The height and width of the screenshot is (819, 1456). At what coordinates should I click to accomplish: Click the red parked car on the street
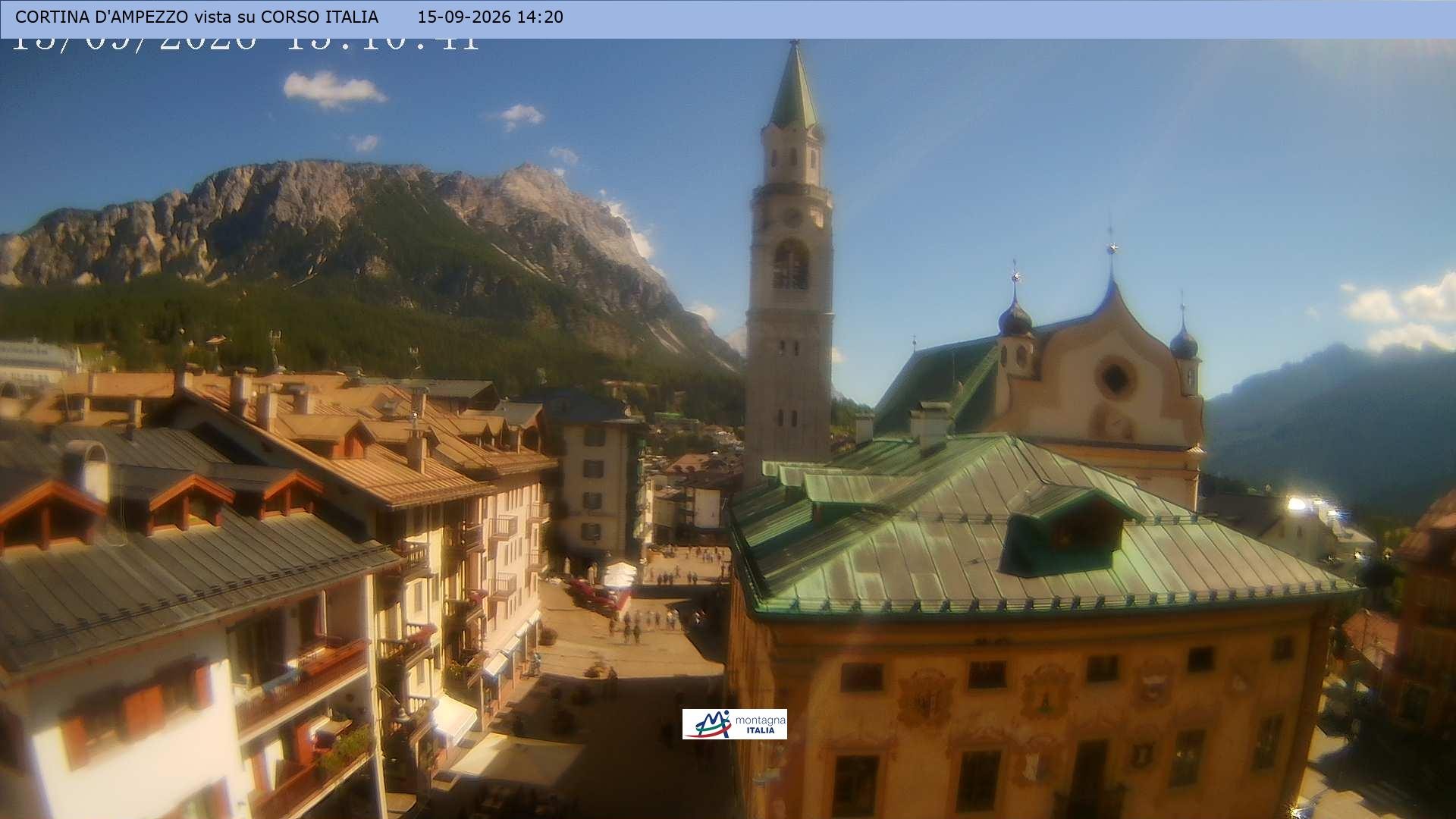pyautogui.click(x=593, y=593)
